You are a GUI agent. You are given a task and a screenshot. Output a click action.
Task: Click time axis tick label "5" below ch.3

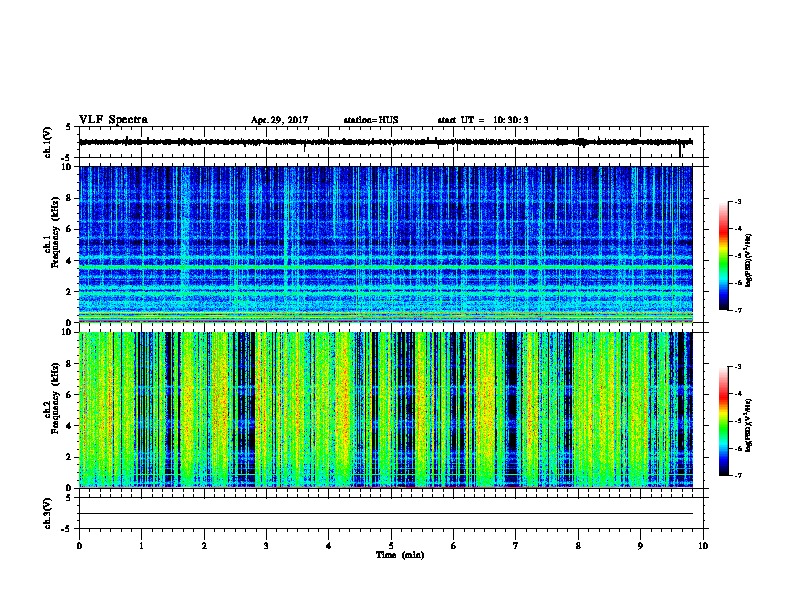pos(391,546)
